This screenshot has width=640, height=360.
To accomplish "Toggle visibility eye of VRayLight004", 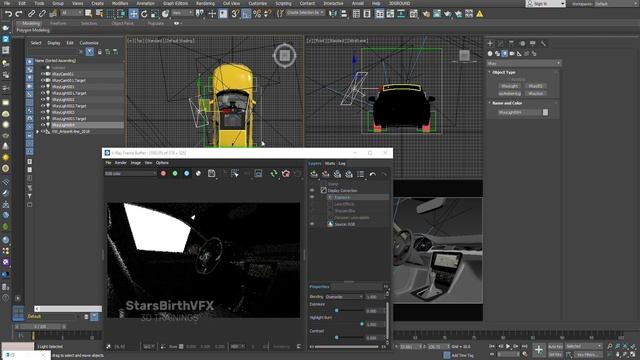I will 42,124.
